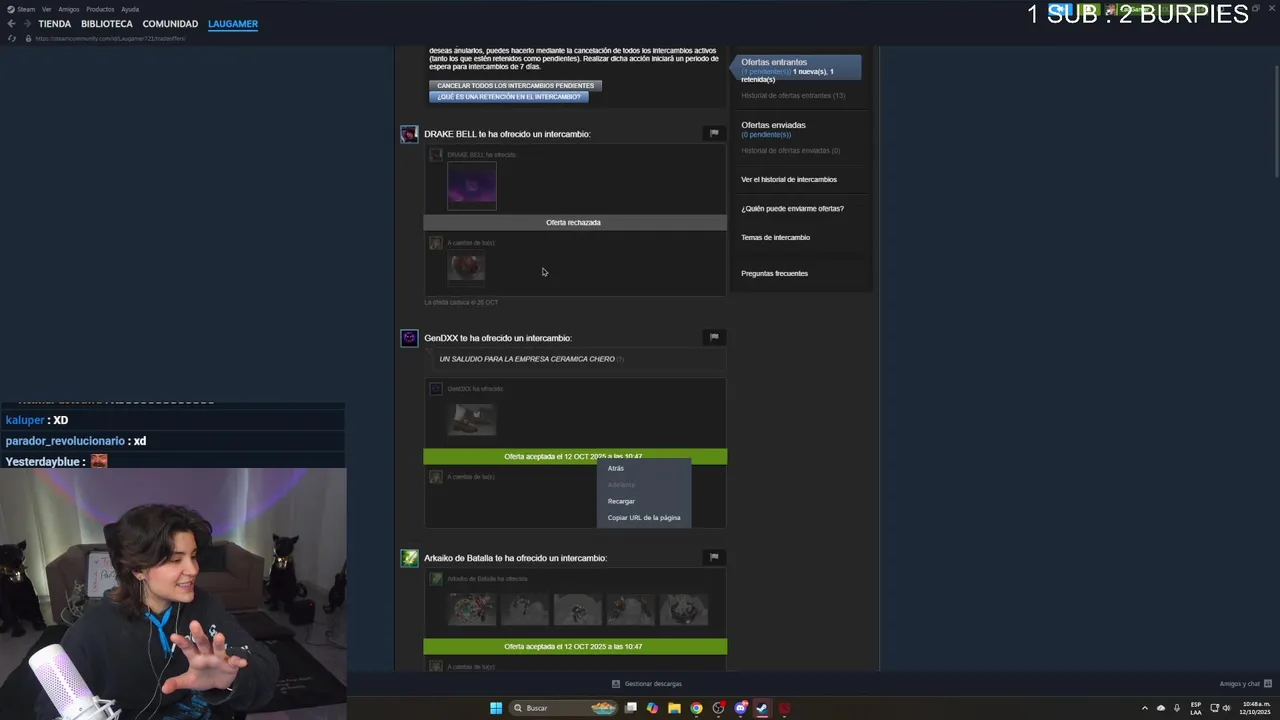The height and width of the screenshot is (720, 1280).
Task: Report Arkaiko de Batalla's offer with flag icon
Action: coord(714,557)
